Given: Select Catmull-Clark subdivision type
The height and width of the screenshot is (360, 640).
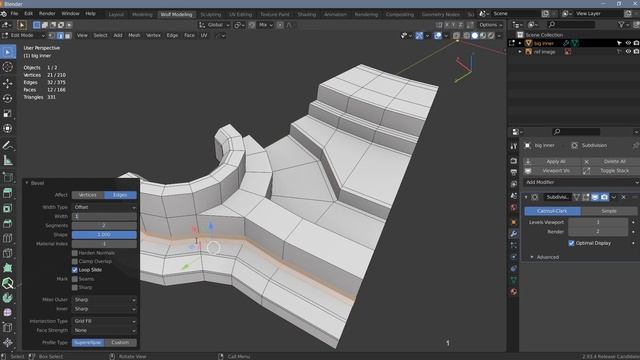Looking at the screenshot, I should [x=552, y=211].
